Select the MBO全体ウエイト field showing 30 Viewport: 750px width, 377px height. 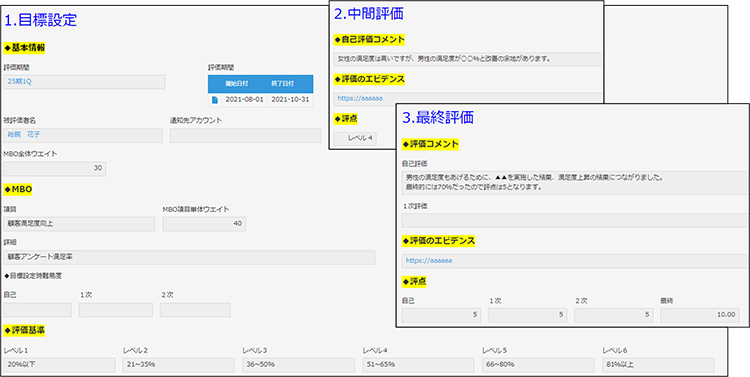coord(55,168)
